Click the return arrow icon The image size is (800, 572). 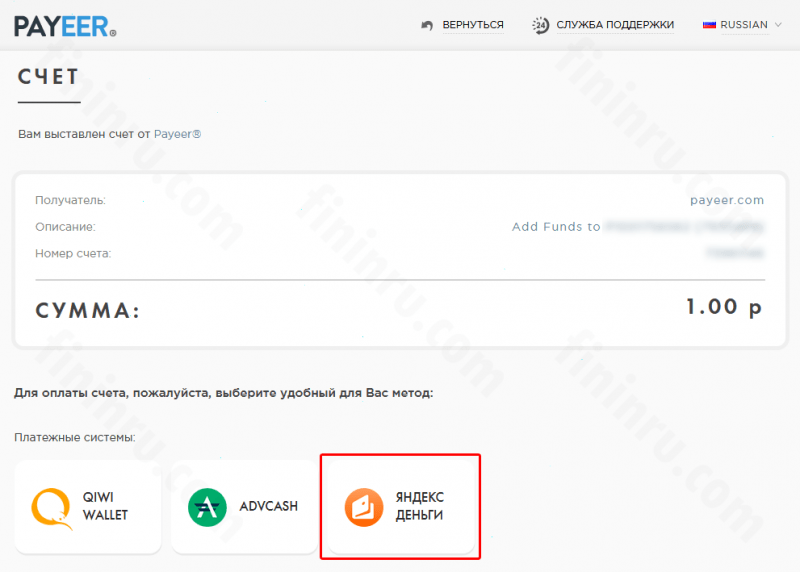pyautogui.click(x=427, y=25)
